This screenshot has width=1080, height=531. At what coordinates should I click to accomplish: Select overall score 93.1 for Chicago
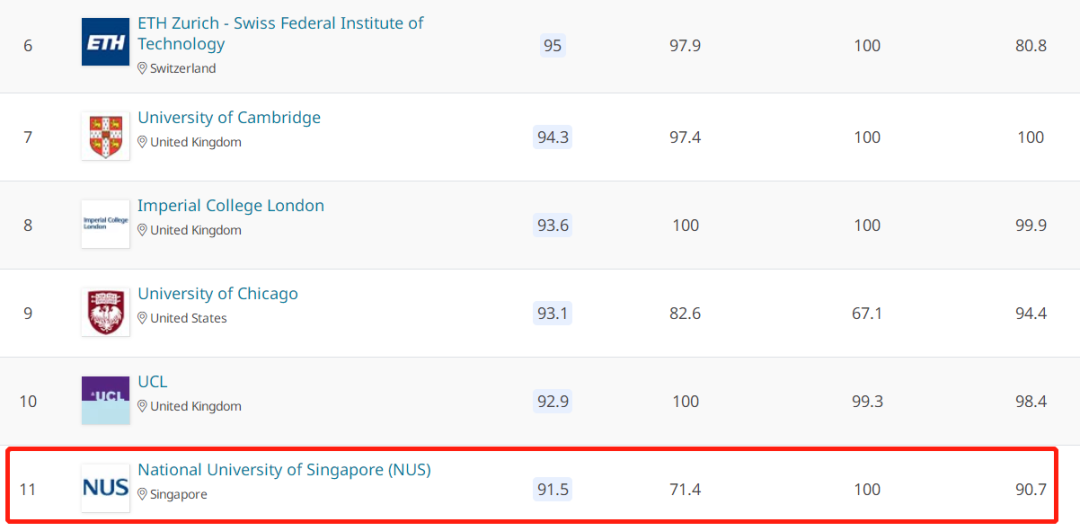552,313
